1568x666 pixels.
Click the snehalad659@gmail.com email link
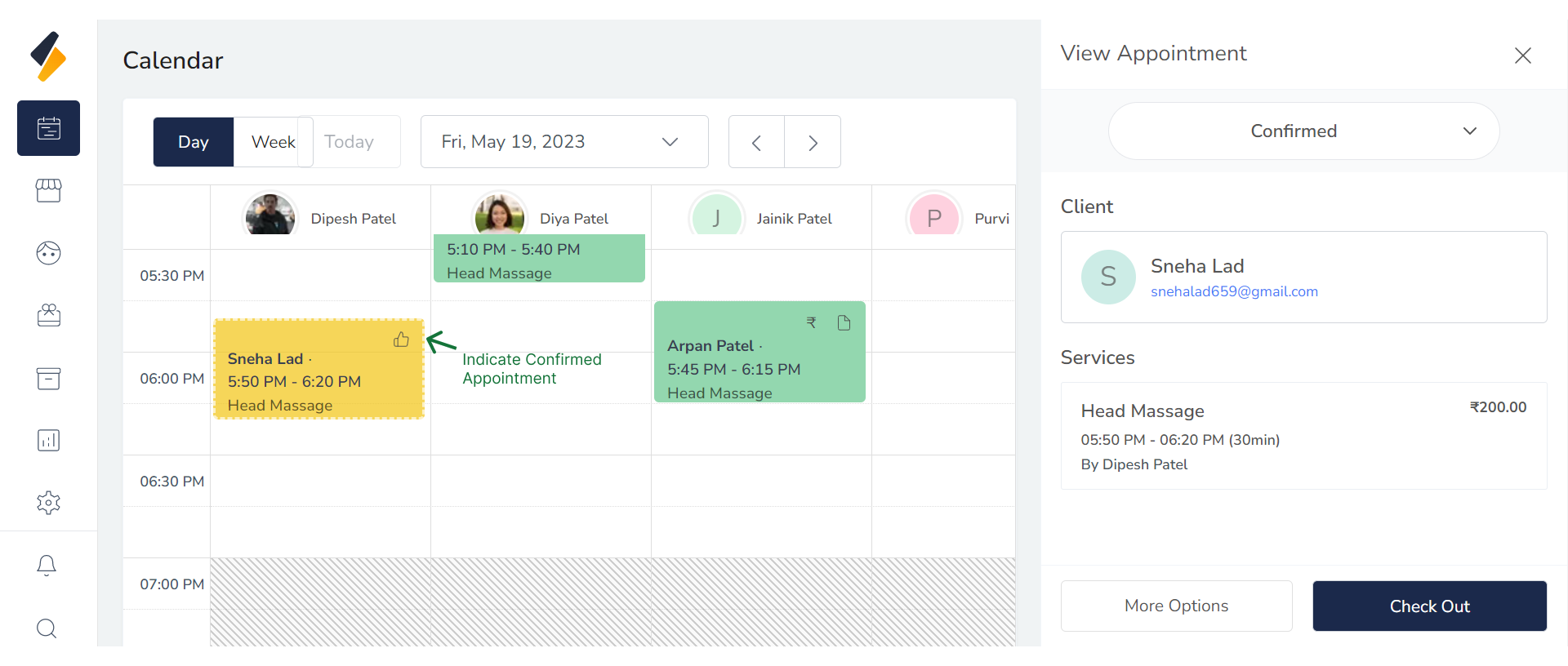pos(1234,291)
